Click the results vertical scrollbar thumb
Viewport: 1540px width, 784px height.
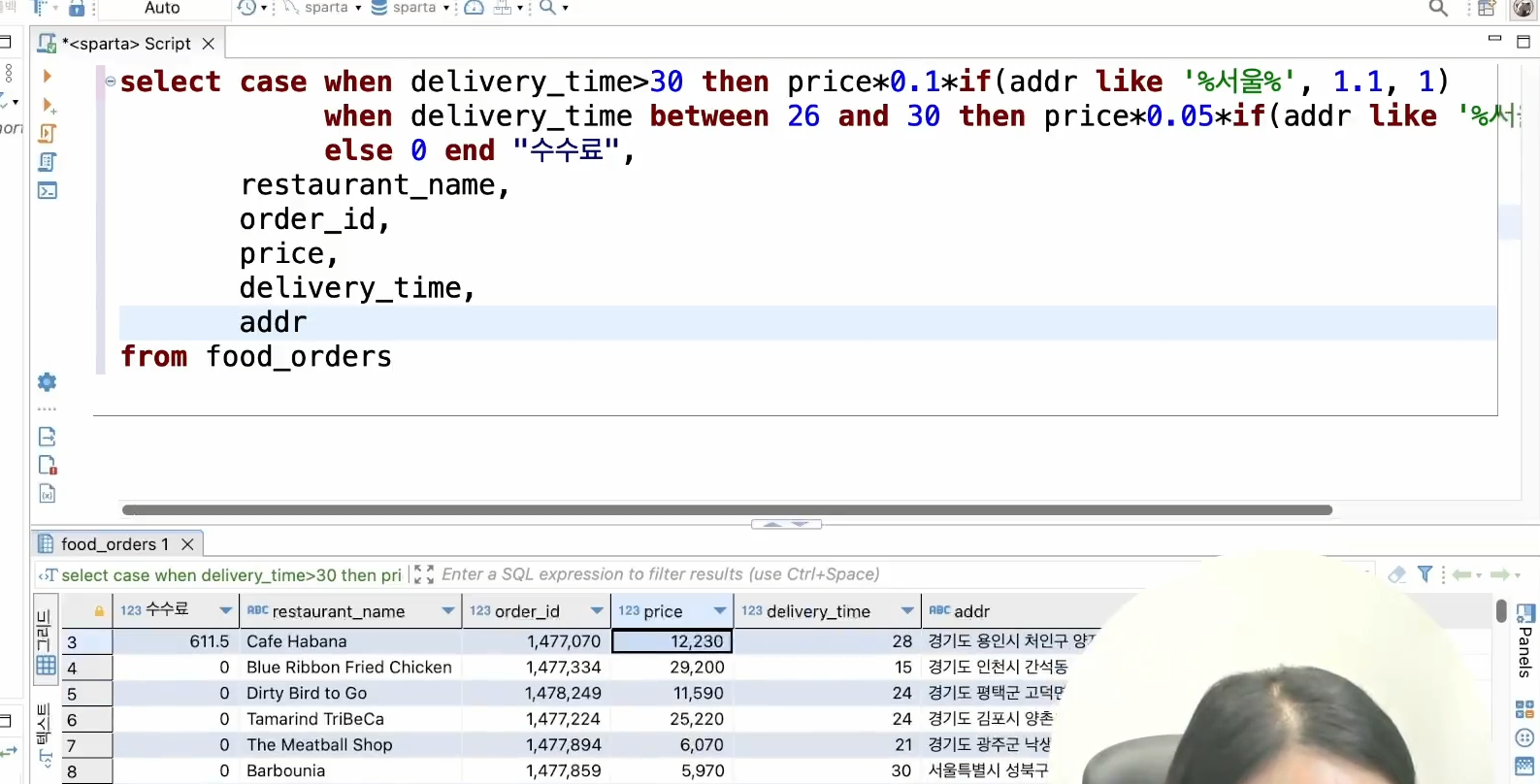click(x=1501, y=611)
